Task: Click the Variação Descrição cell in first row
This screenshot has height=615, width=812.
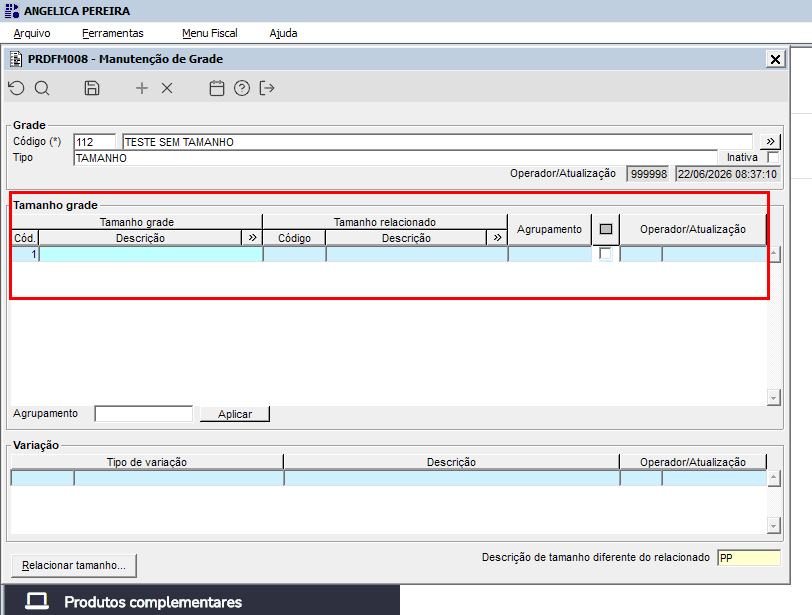Action: pyautogui.click(x=452, y=478)
